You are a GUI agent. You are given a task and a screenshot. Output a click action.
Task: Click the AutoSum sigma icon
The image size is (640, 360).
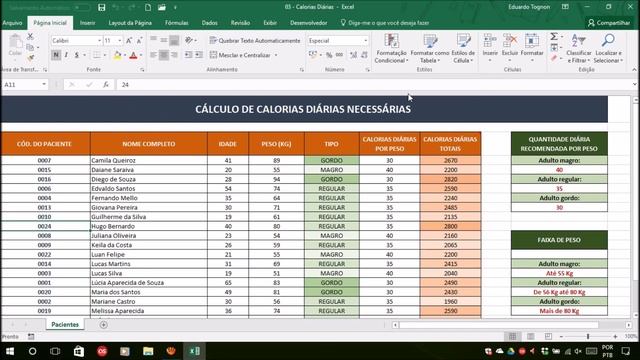pyautogui.click(x=554, y=37)
